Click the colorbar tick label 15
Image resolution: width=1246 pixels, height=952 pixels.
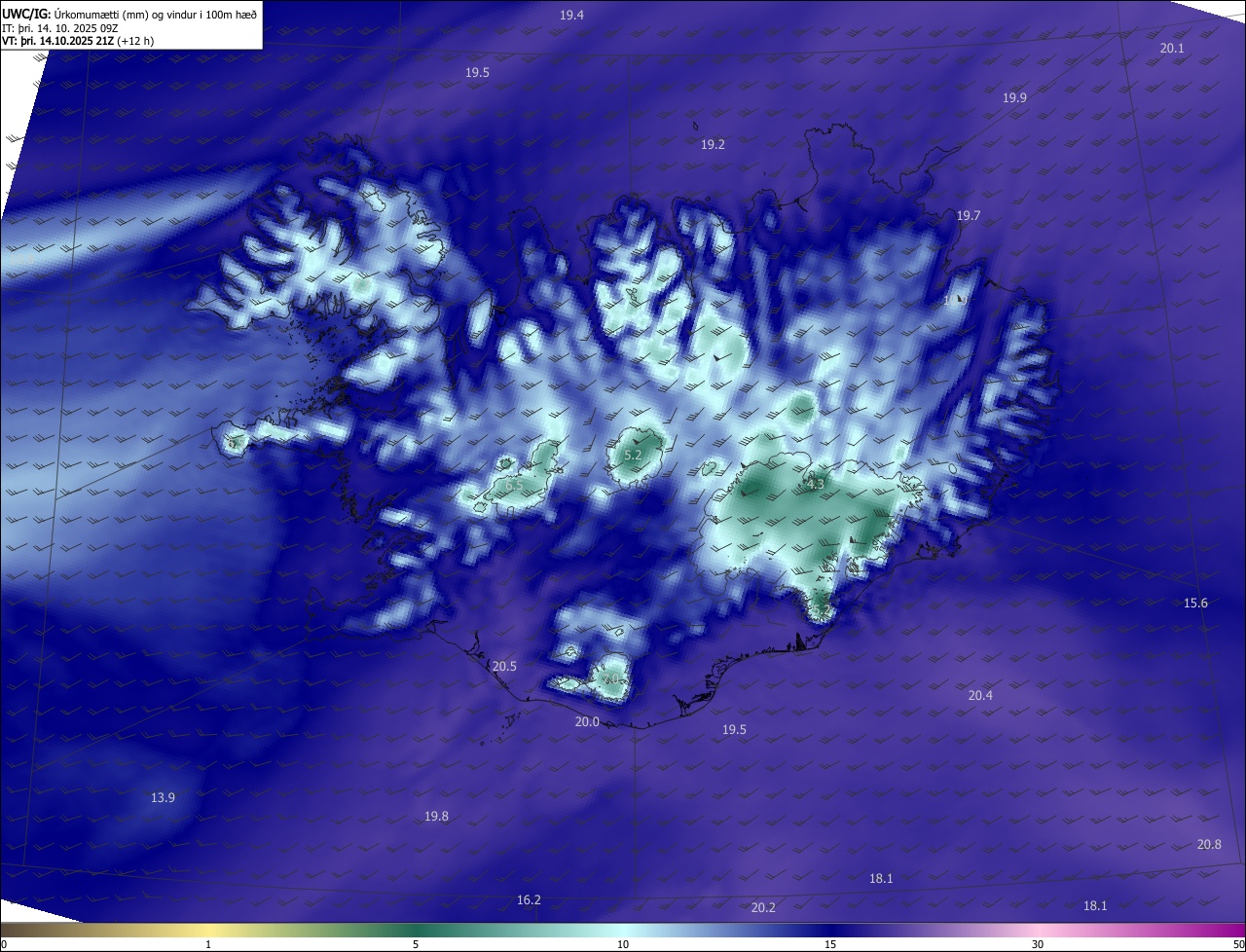click(830, 944)
